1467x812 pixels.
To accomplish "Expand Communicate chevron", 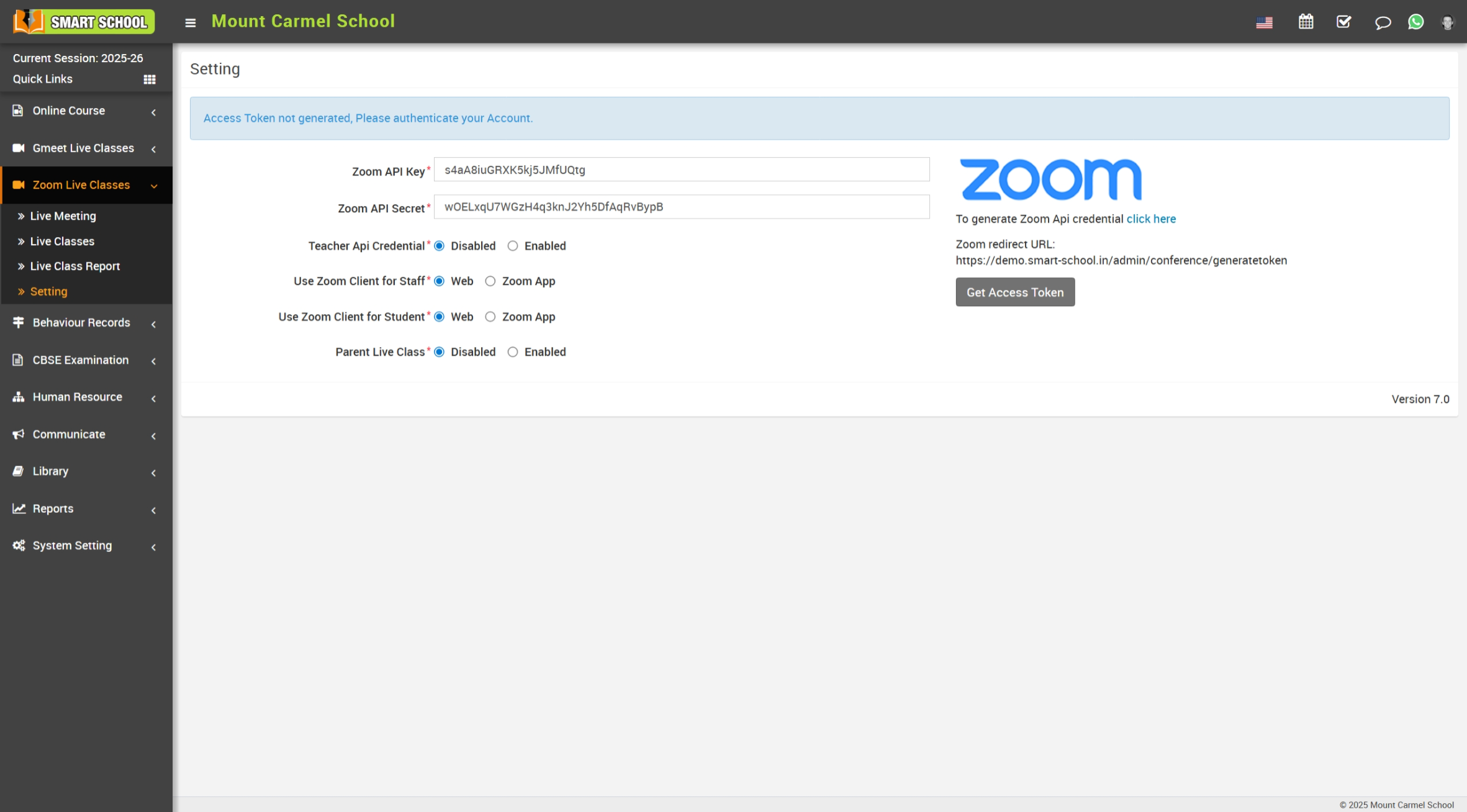I will 153,436.
